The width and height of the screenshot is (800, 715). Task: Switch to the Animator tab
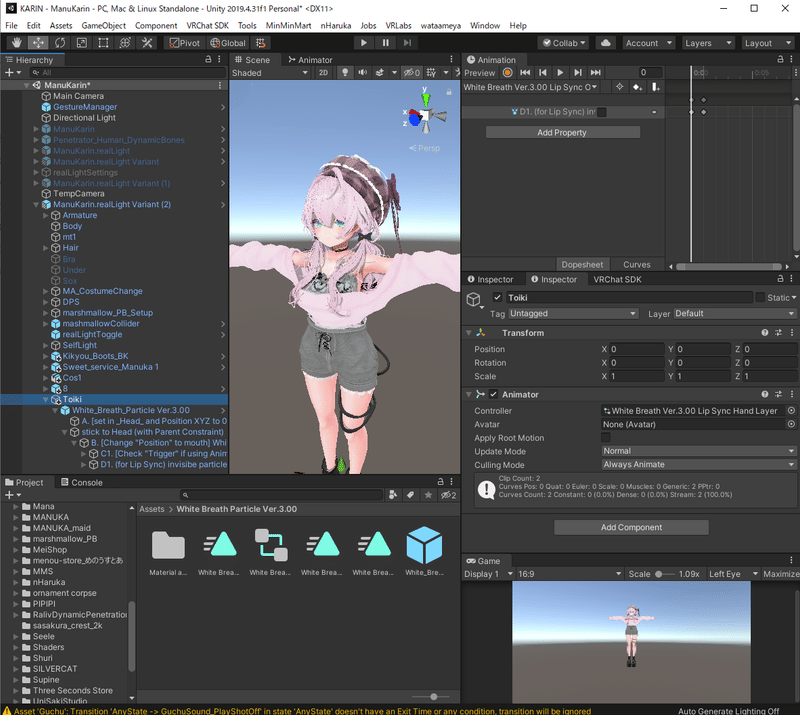tap(310, 60)
